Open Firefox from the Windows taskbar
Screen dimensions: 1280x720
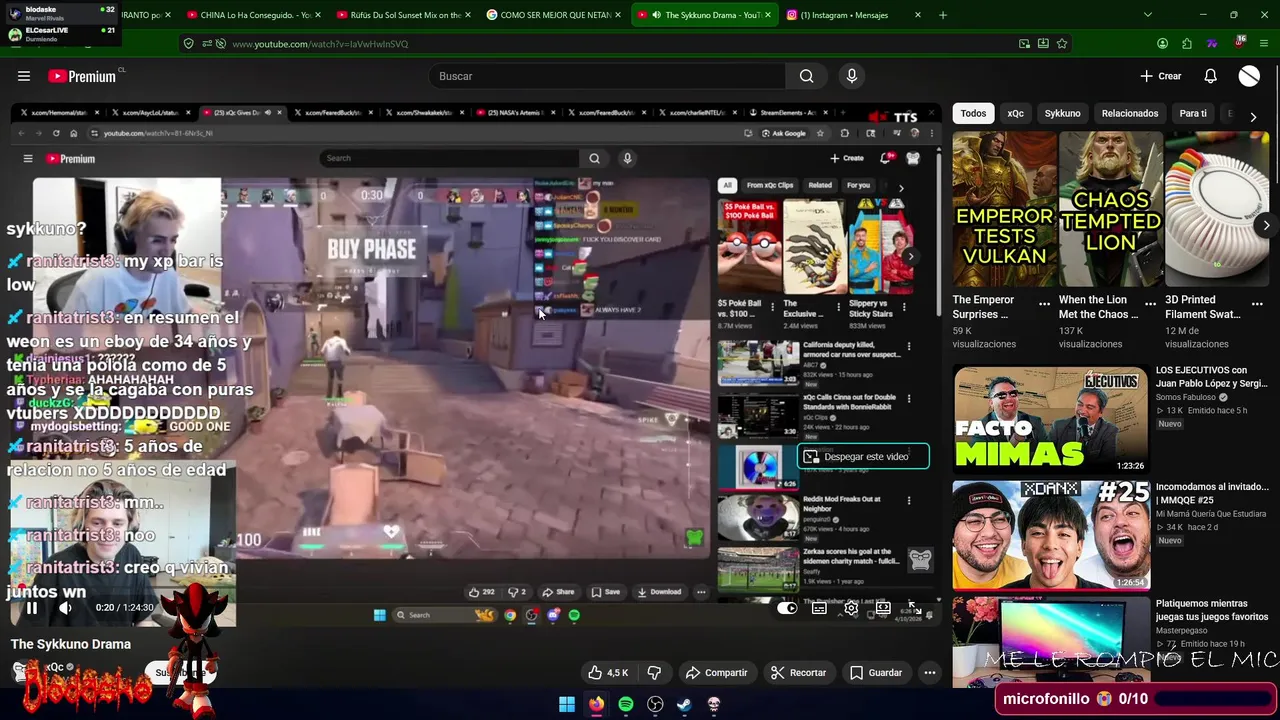596,704
